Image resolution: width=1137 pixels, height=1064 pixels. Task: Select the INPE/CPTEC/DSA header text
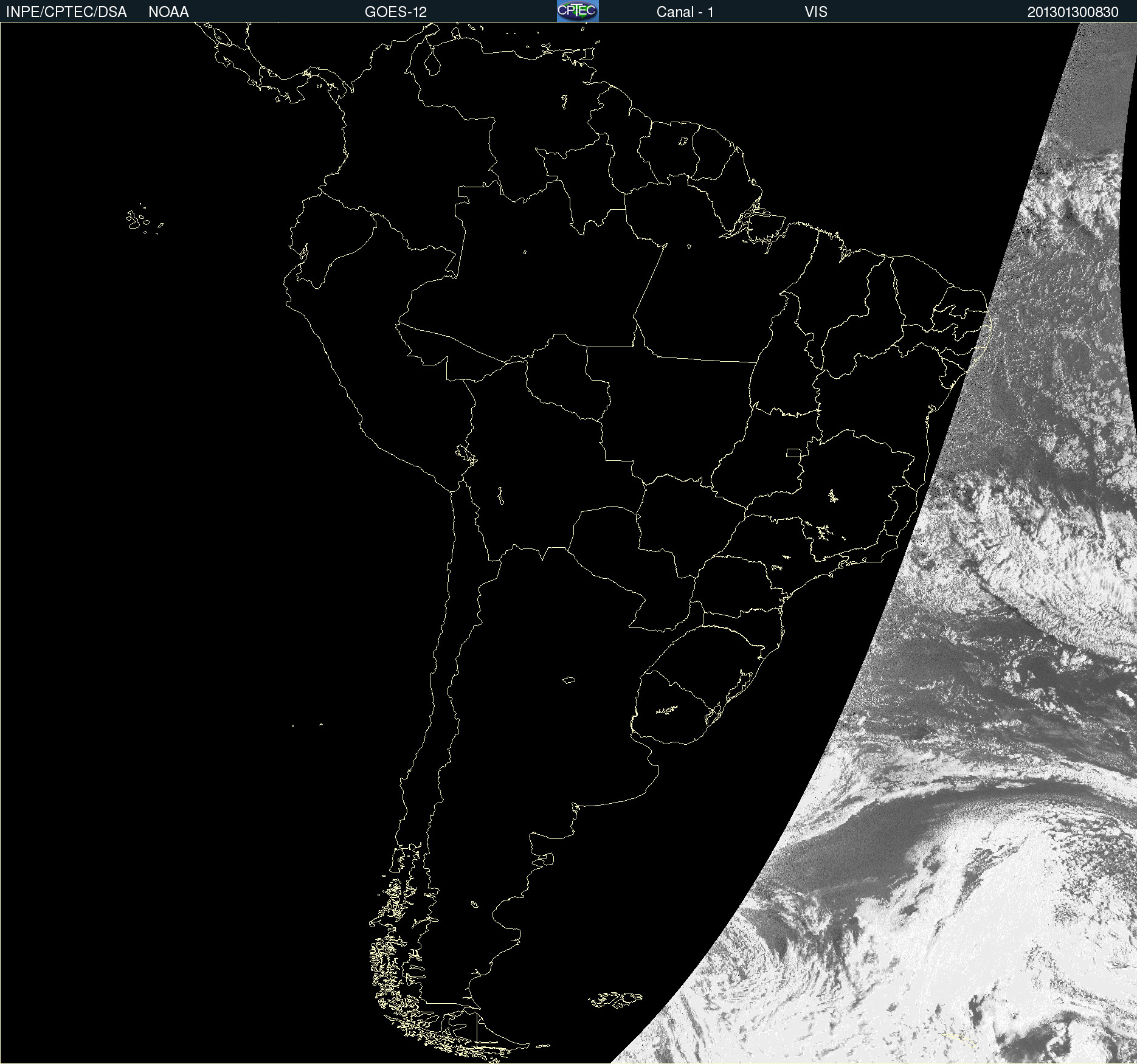[66, 12]
